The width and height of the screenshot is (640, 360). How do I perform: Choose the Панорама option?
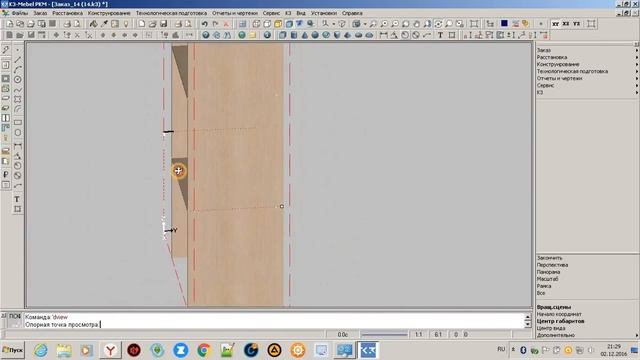(x=548, y=272)
